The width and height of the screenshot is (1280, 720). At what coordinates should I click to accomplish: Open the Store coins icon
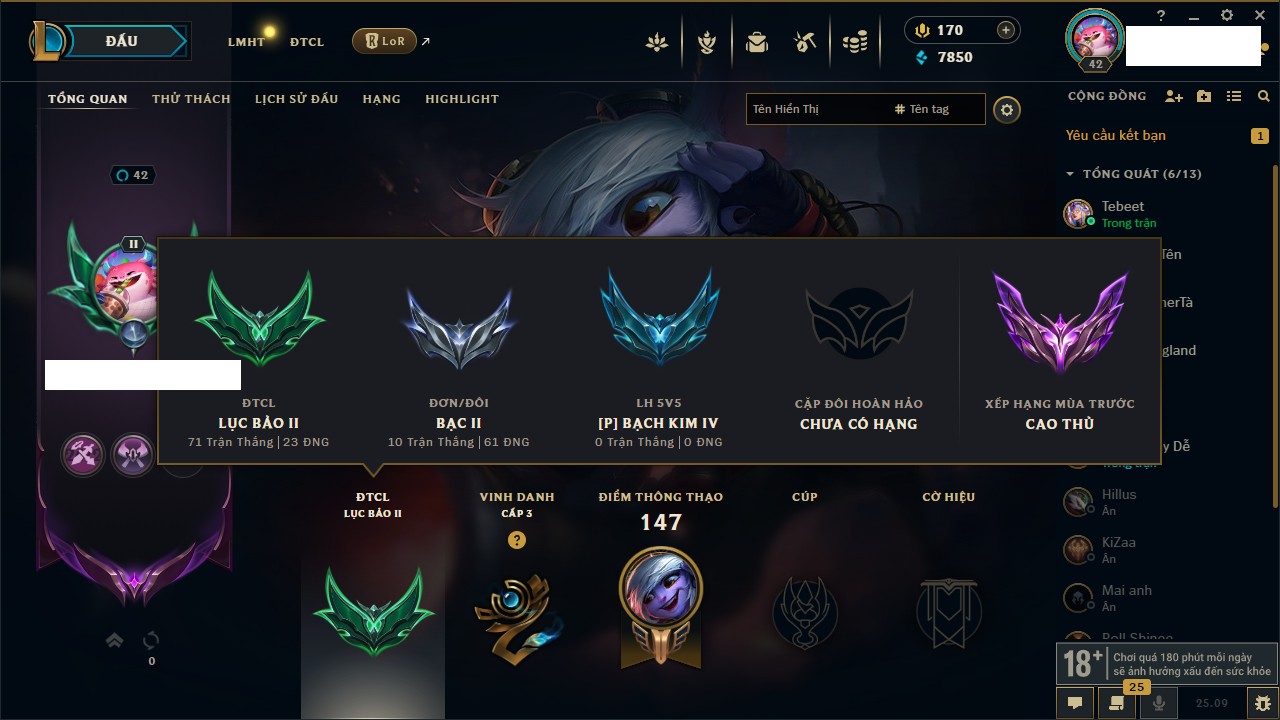pos(854,42)
